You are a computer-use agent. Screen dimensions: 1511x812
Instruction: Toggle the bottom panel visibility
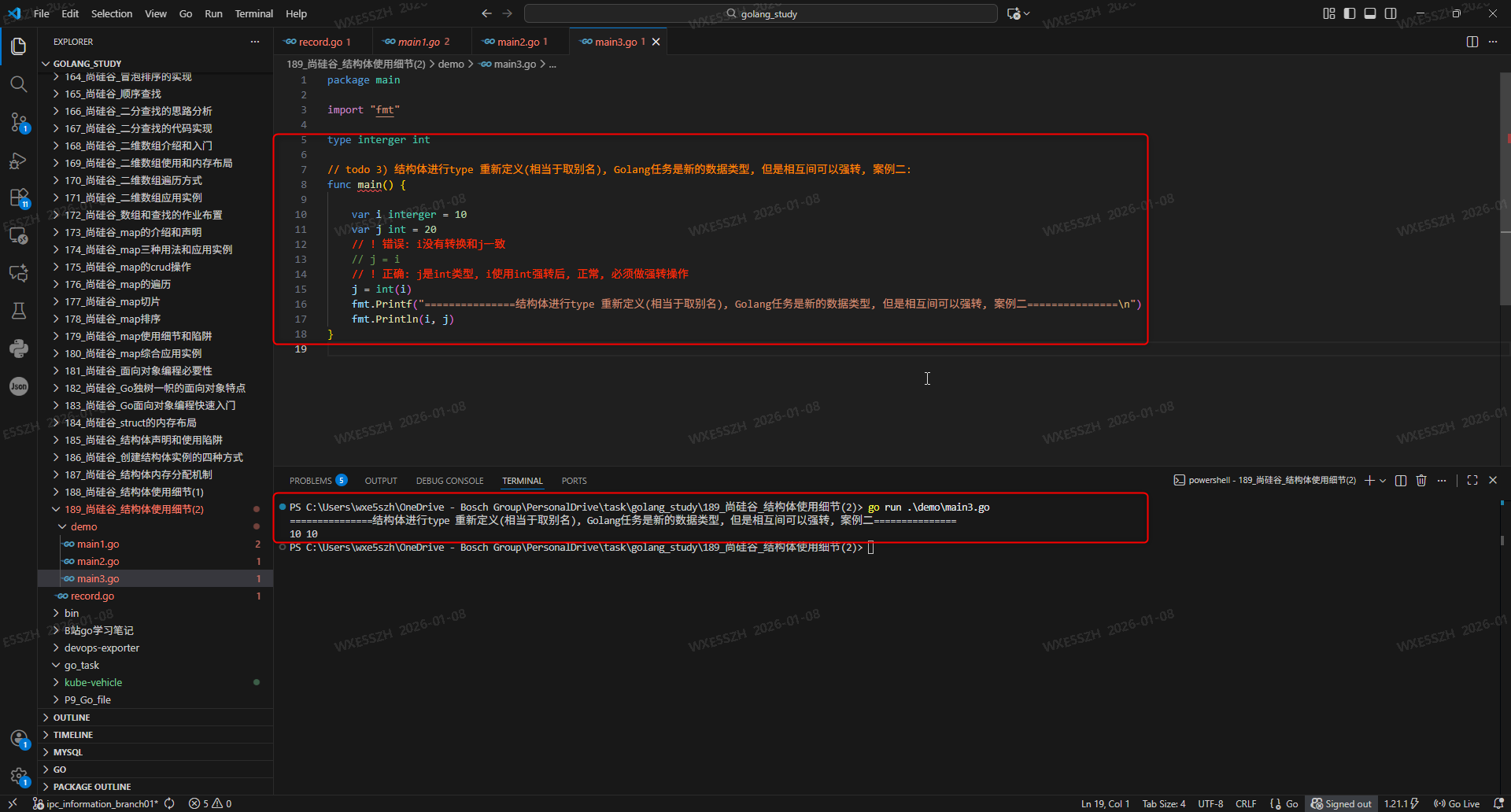(x=1370, y=13)
